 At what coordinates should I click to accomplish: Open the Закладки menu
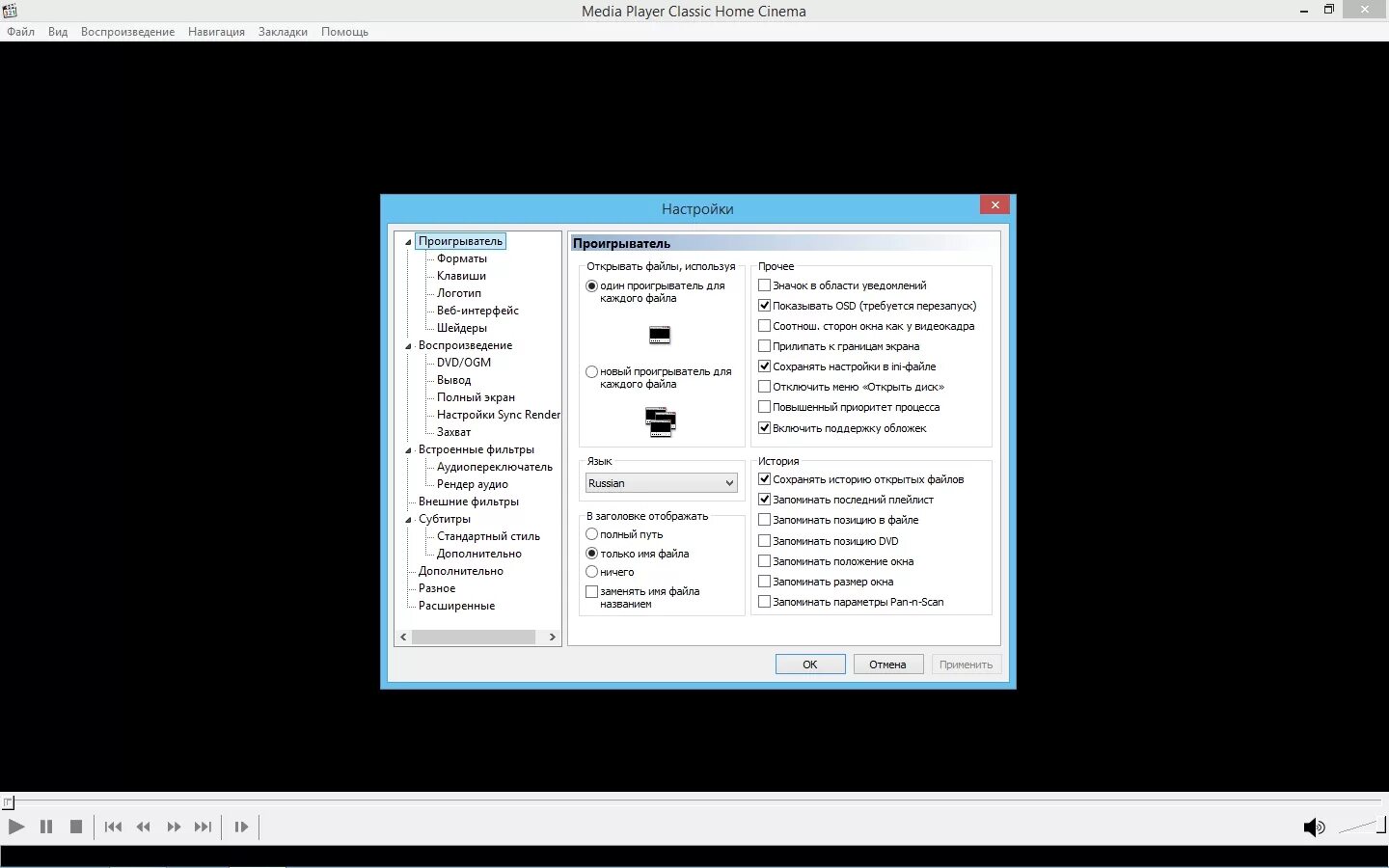(x=283, y=32)
